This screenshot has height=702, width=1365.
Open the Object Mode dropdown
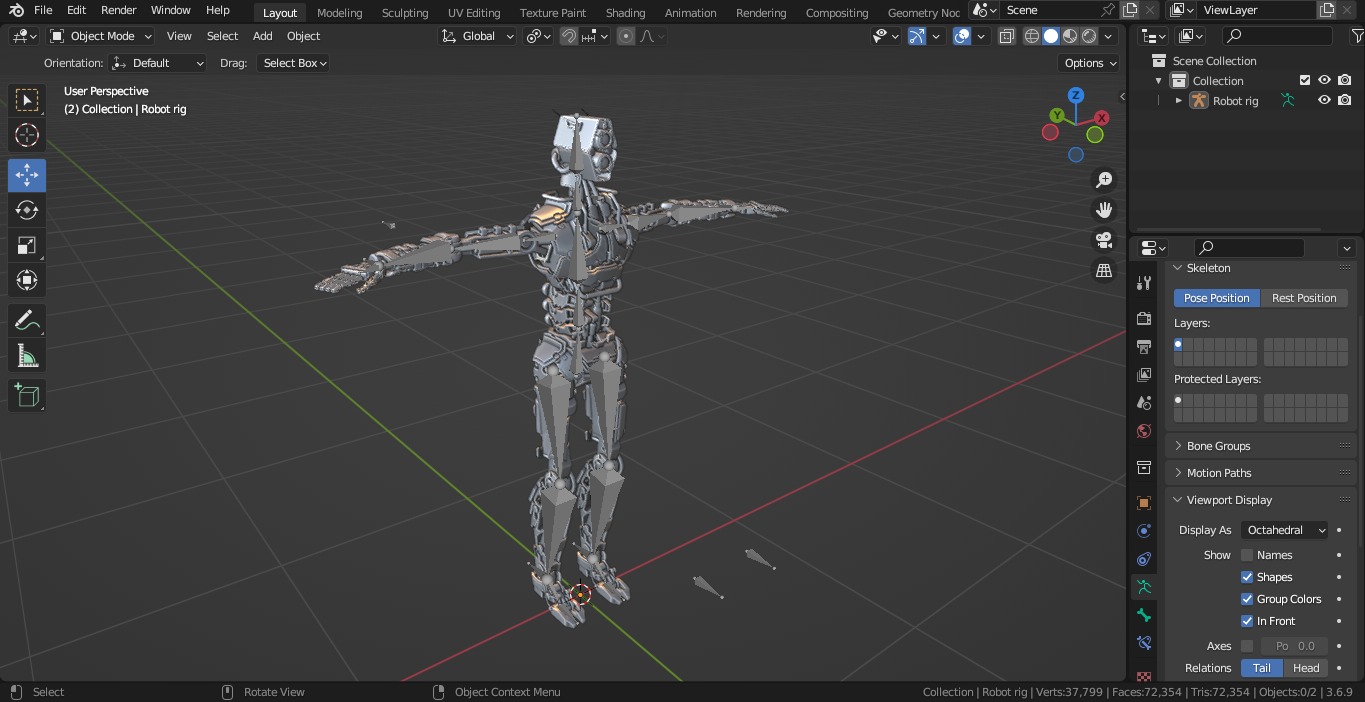101,36
